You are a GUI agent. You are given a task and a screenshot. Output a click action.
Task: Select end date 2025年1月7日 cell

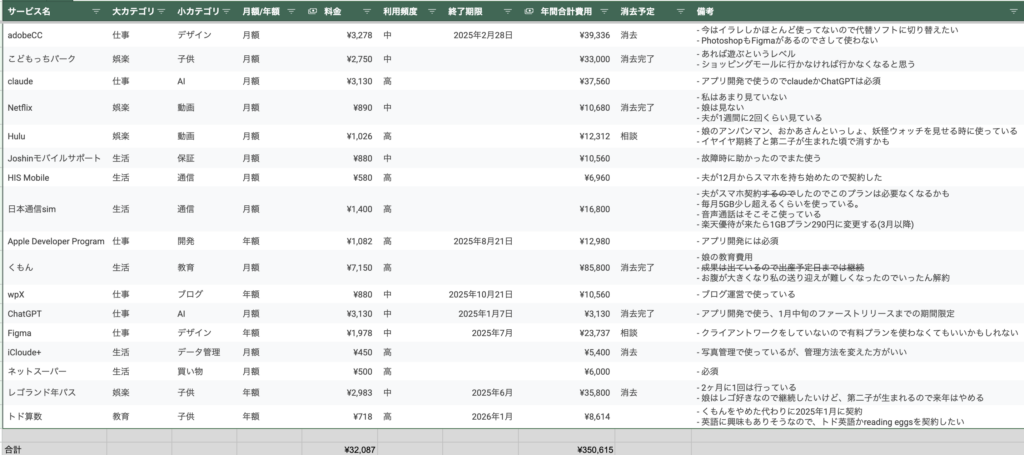[481, 313]
